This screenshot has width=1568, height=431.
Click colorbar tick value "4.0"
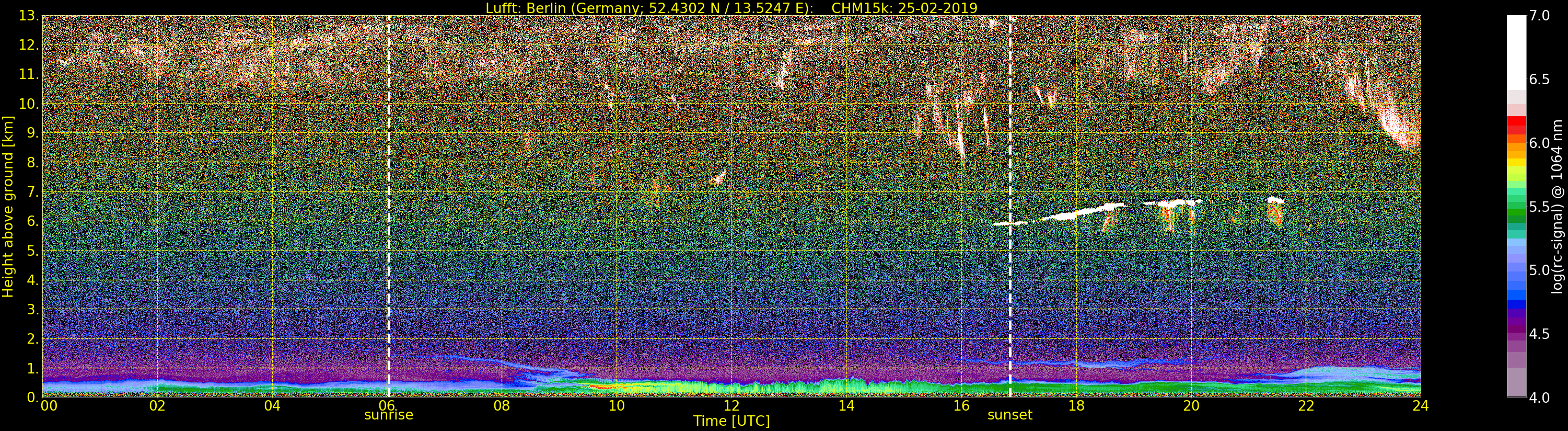click(1539, 398)
